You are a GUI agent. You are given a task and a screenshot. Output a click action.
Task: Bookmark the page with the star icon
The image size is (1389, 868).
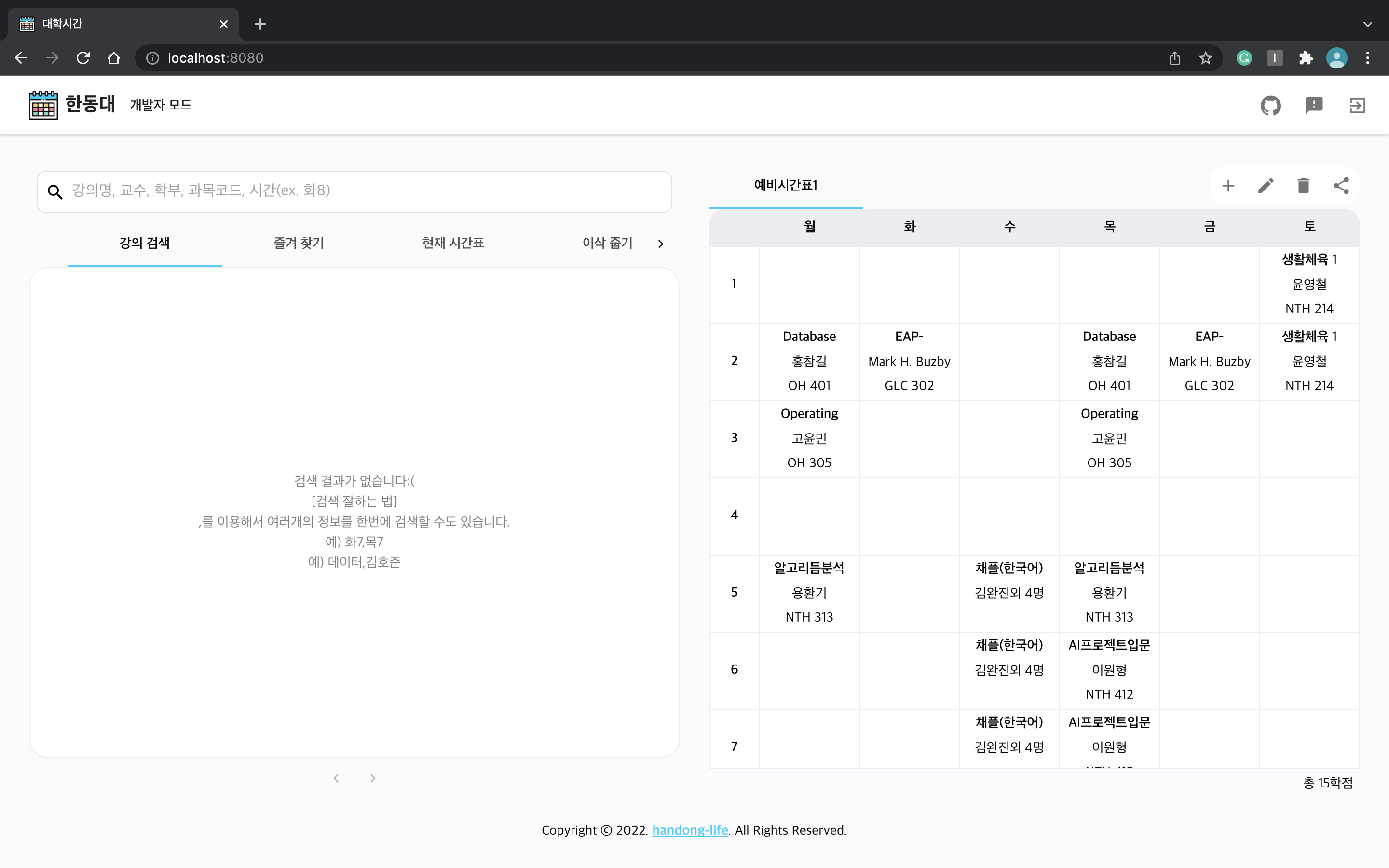point(1205,57)
